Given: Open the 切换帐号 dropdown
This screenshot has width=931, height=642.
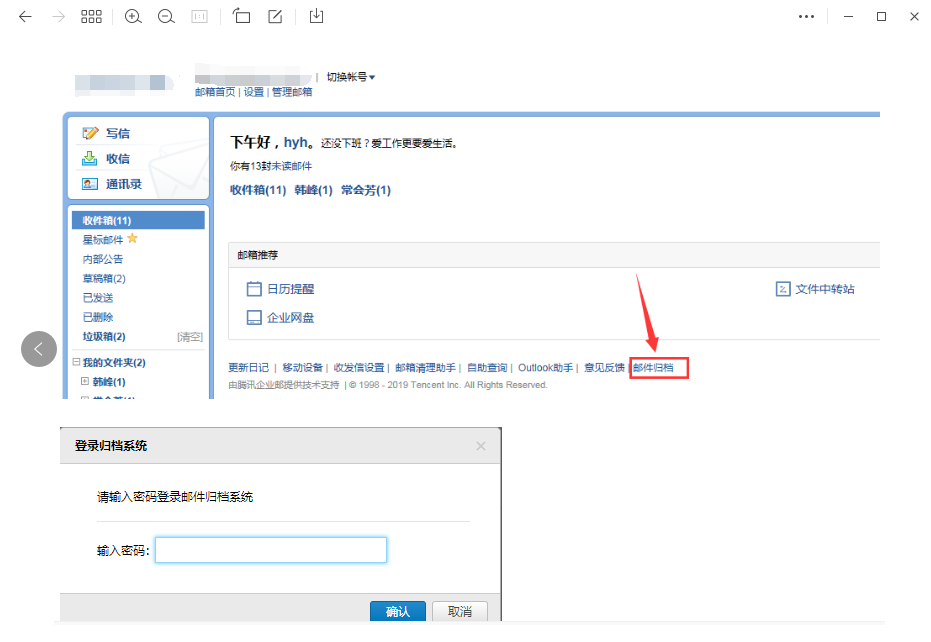Looking at the screenshot, I should (x=350, y=77).
